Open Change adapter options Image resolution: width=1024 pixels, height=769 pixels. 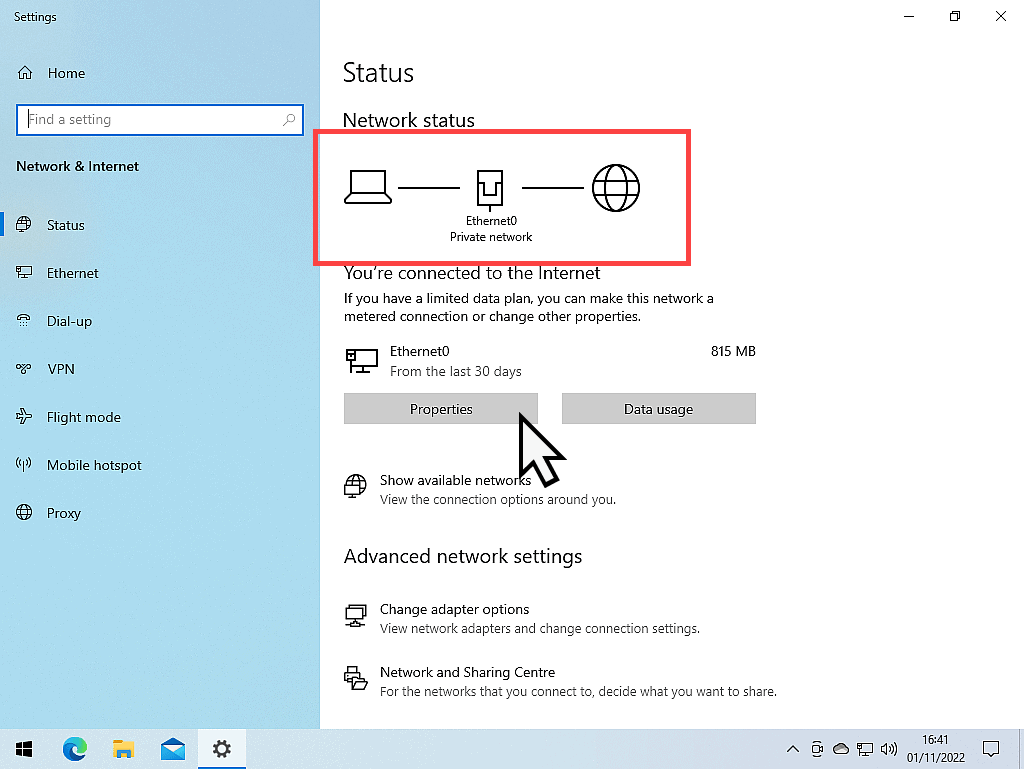point(454,609)
